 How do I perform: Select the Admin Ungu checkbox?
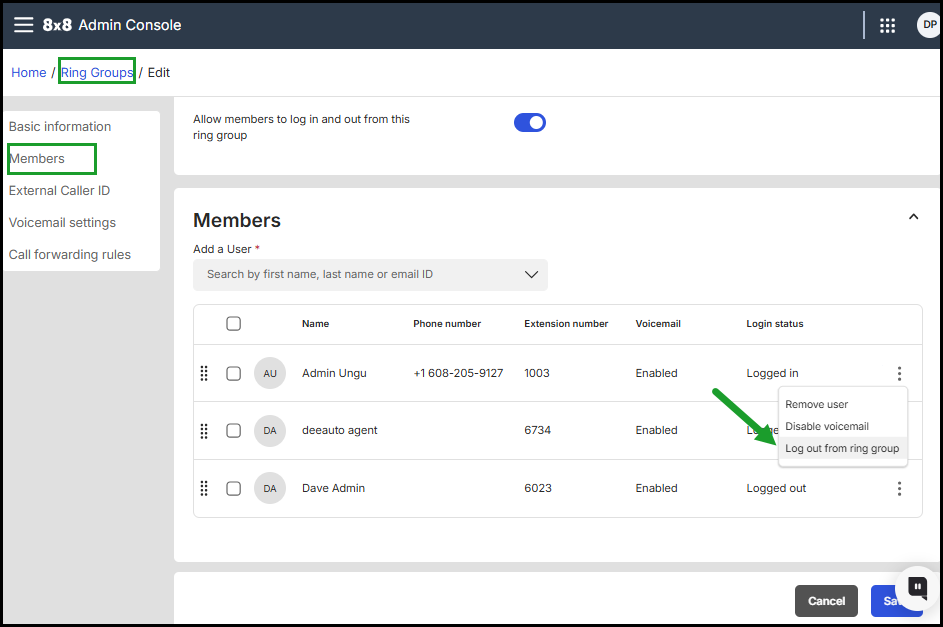233,373
